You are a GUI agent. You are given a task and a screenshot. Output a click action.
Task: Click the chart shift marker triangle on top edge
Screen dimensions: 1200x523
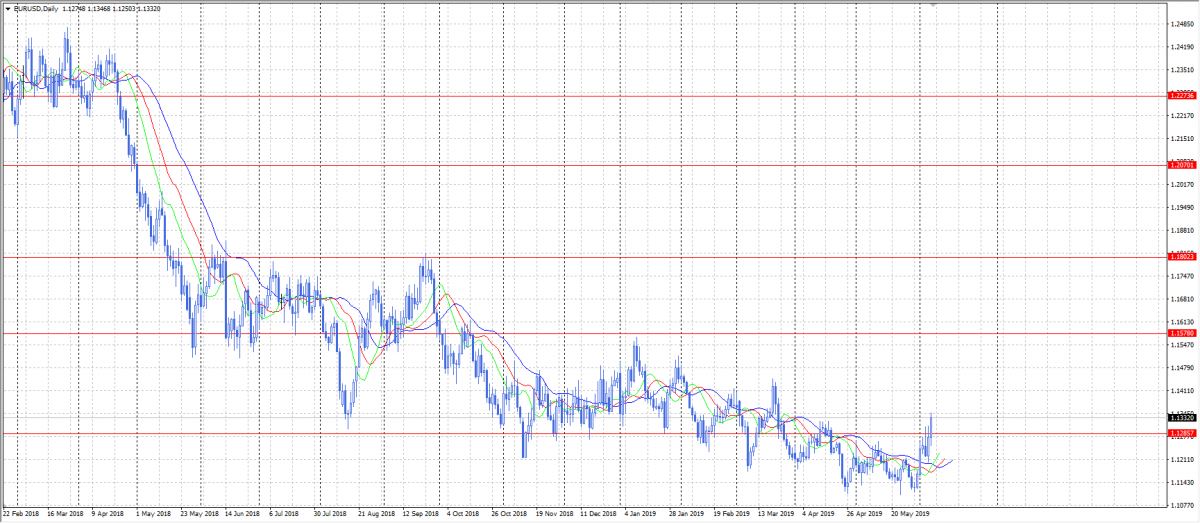935,5
